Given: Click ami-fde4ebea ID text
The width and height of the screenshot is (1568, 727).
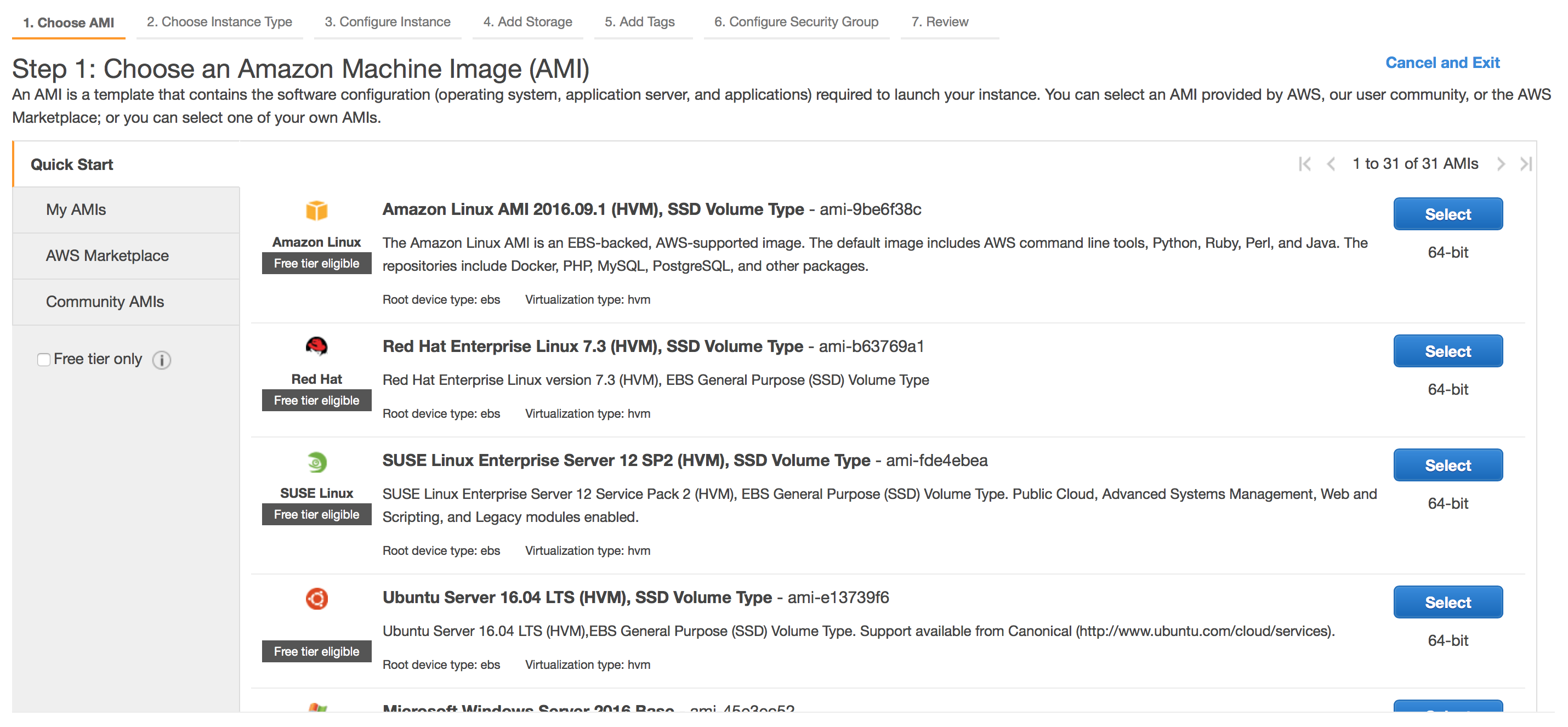Looking at the screenshot, I should [x=937, y=461].
